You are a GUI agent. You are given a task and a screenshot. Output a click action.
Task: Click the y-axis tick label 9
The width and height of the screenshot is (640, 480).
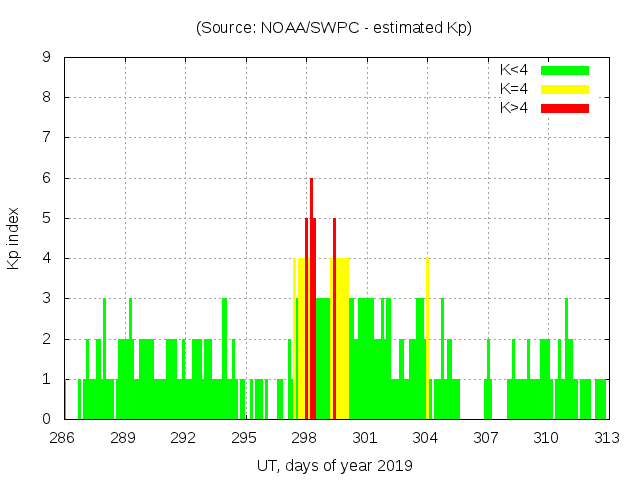[47, 58]
